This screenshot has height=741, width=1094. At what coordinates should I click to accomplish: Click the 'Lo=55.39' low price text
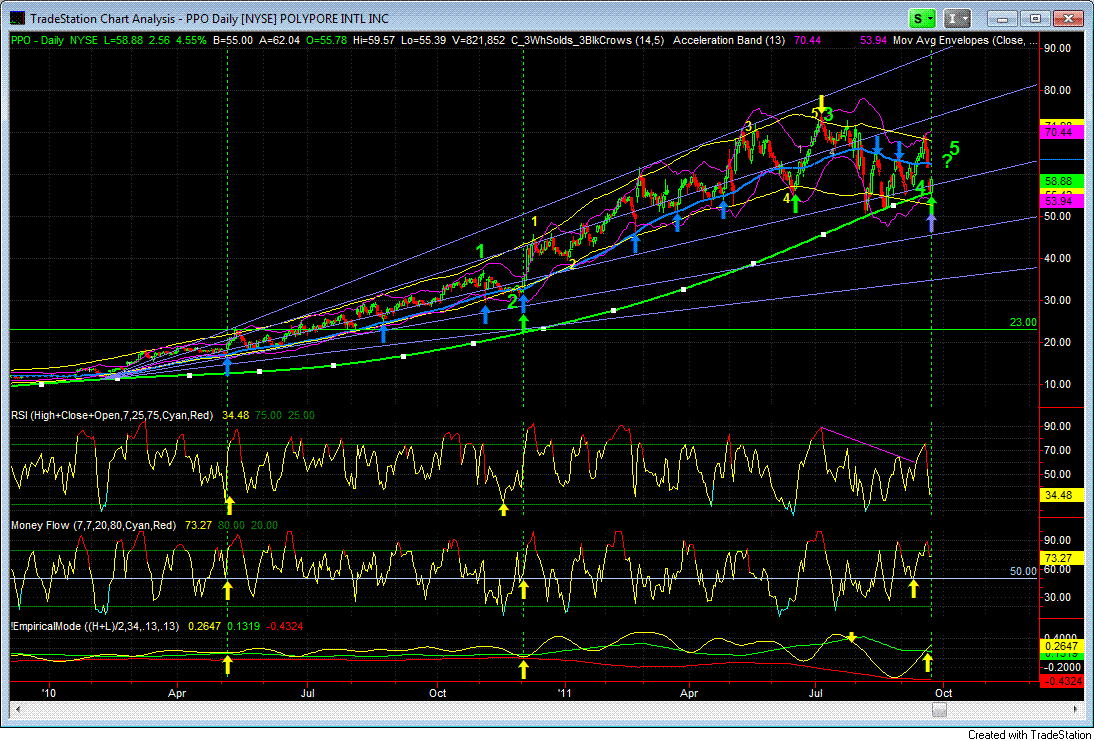coord(423,40)
